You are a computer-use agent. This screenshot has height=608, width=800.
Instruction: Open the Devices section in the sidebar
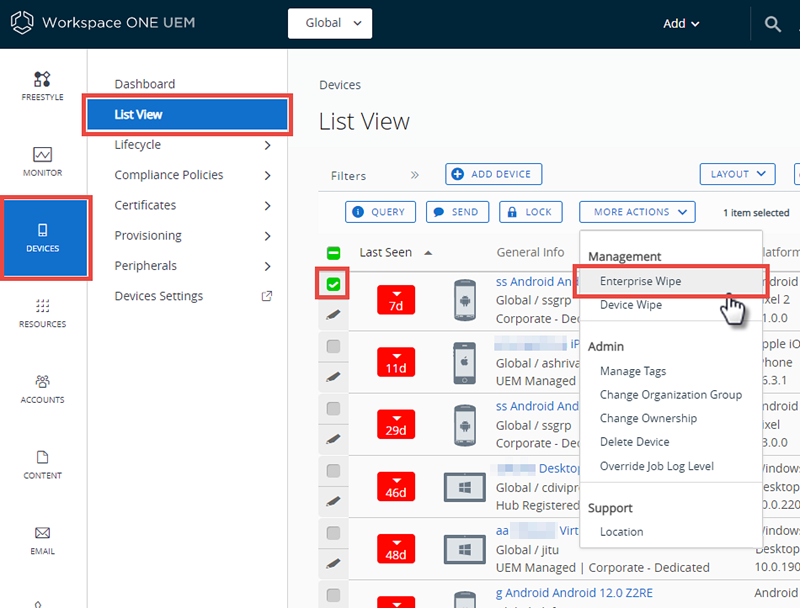coord(45,238)
